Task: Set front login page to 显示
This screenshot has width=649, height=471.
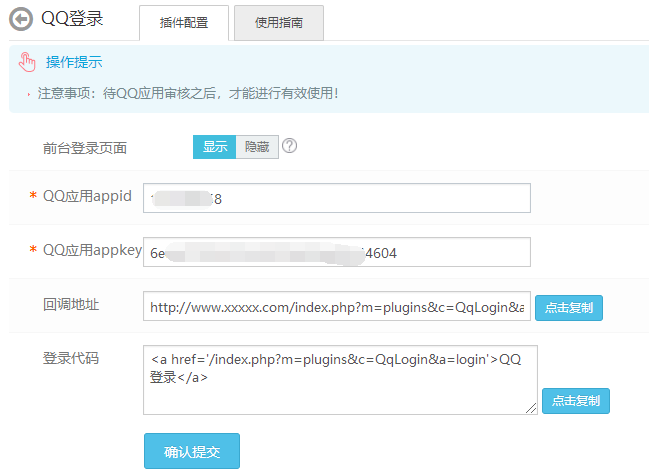Action: tap(214, 147)
